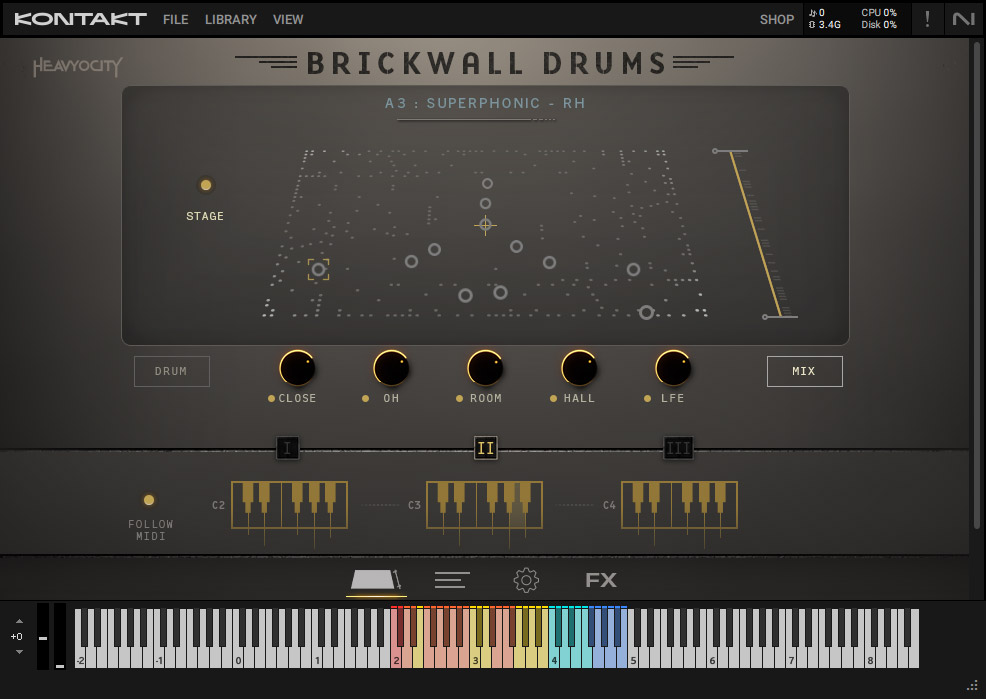Open the gear settings tab

click(526, 580)
